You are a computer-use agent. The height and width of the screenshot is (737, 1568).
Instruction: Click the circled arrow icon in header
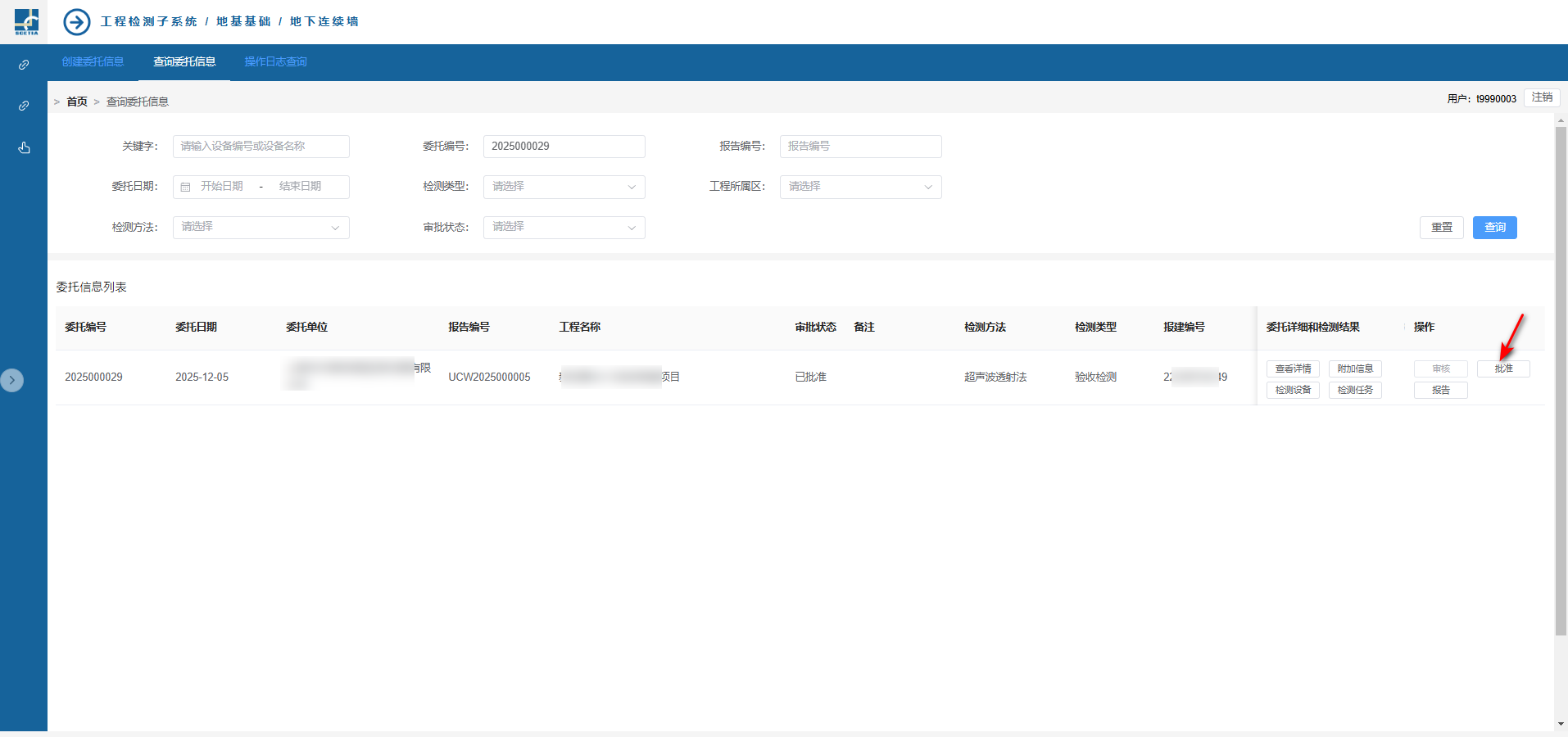click(77, 22)
